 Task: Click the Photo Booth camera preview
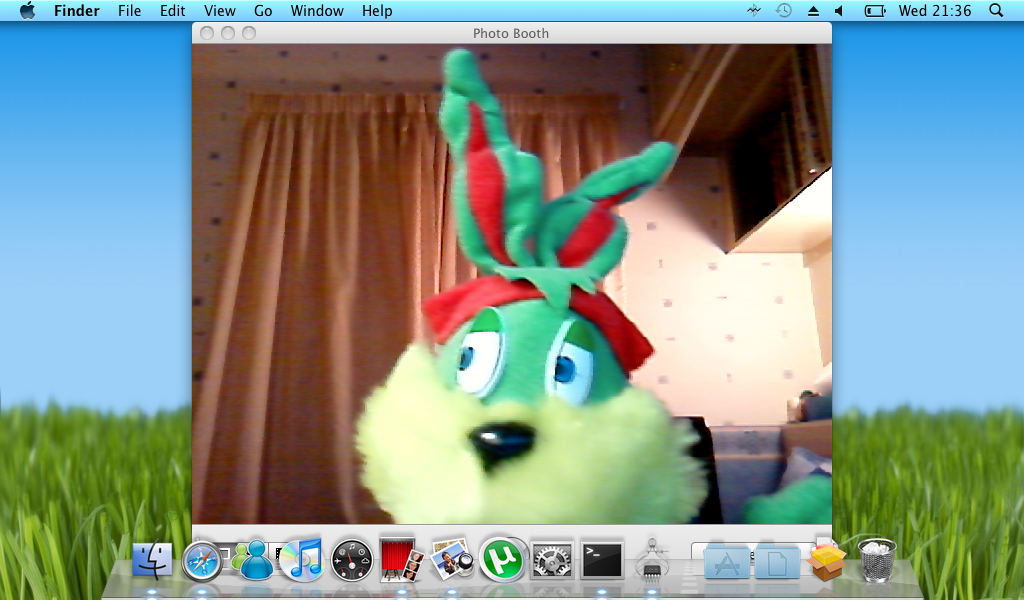[512, 283]
